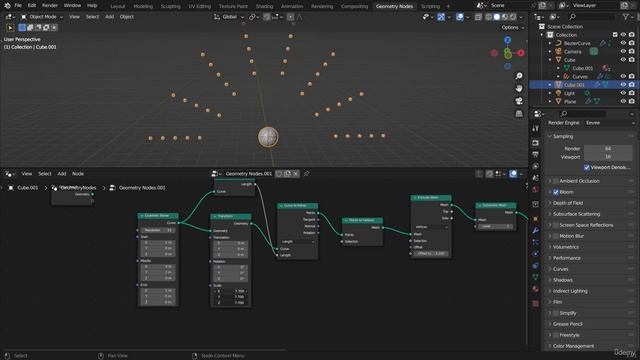Open the Modifier wrench properties tab
640x360 pixels.
535,231
